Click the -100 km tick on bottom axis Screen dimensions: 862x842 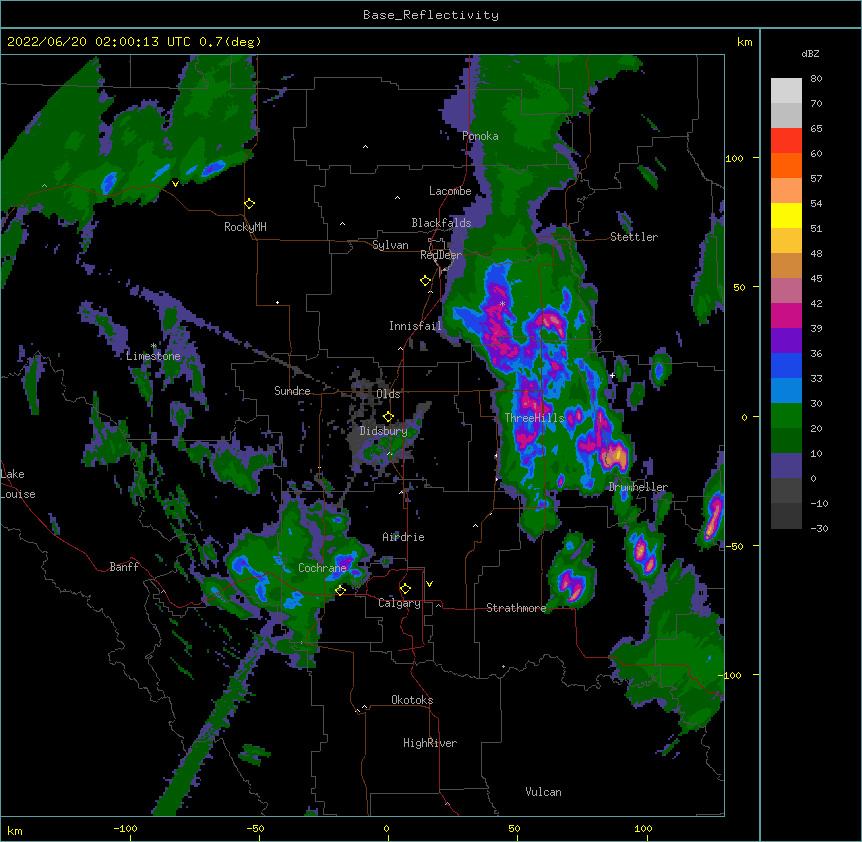(125, 828)
